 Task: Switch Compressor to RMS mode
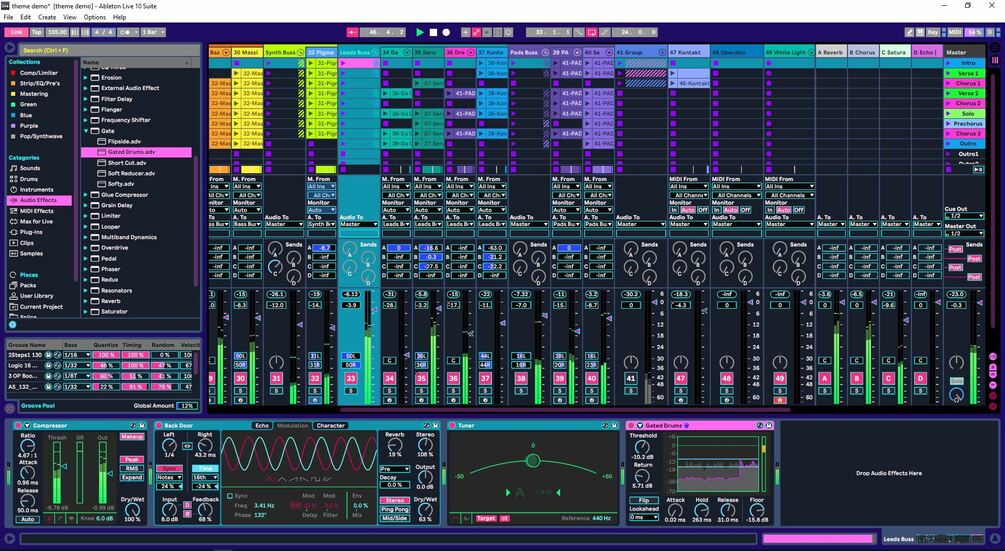(132, 468)
